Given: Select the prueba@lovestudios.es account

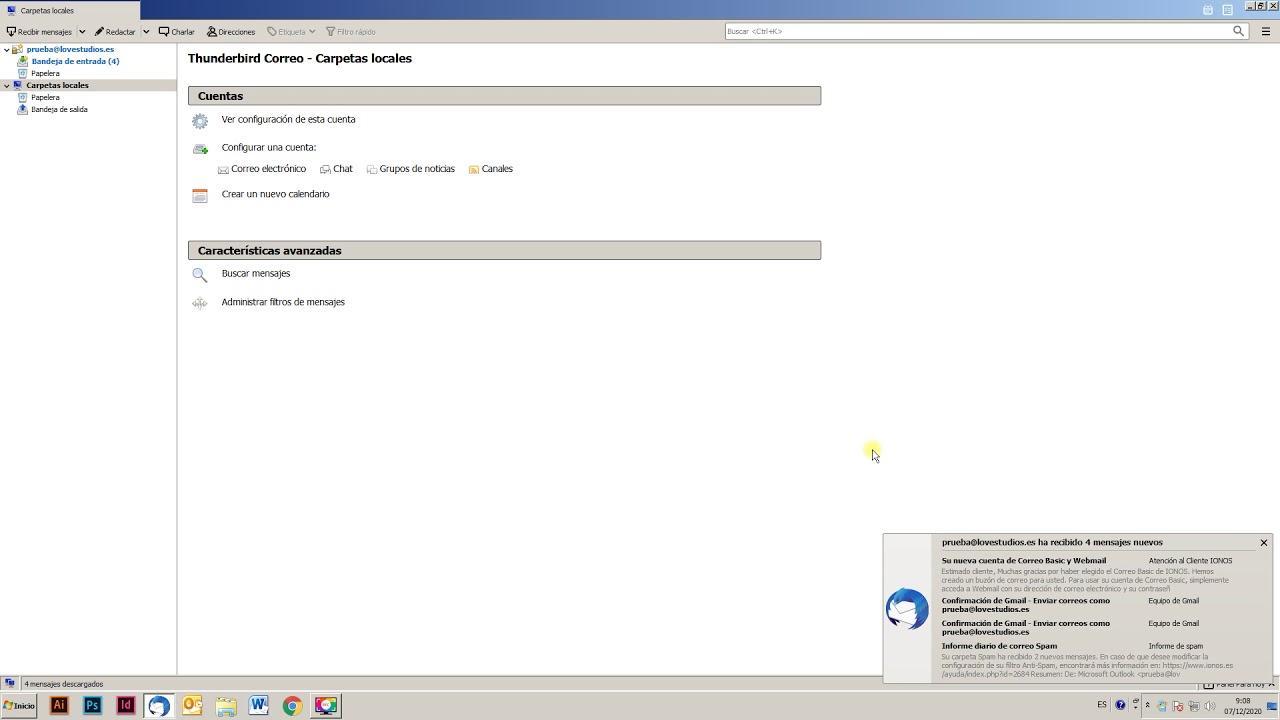Looking at the screenshot, I should coord(70,49).
